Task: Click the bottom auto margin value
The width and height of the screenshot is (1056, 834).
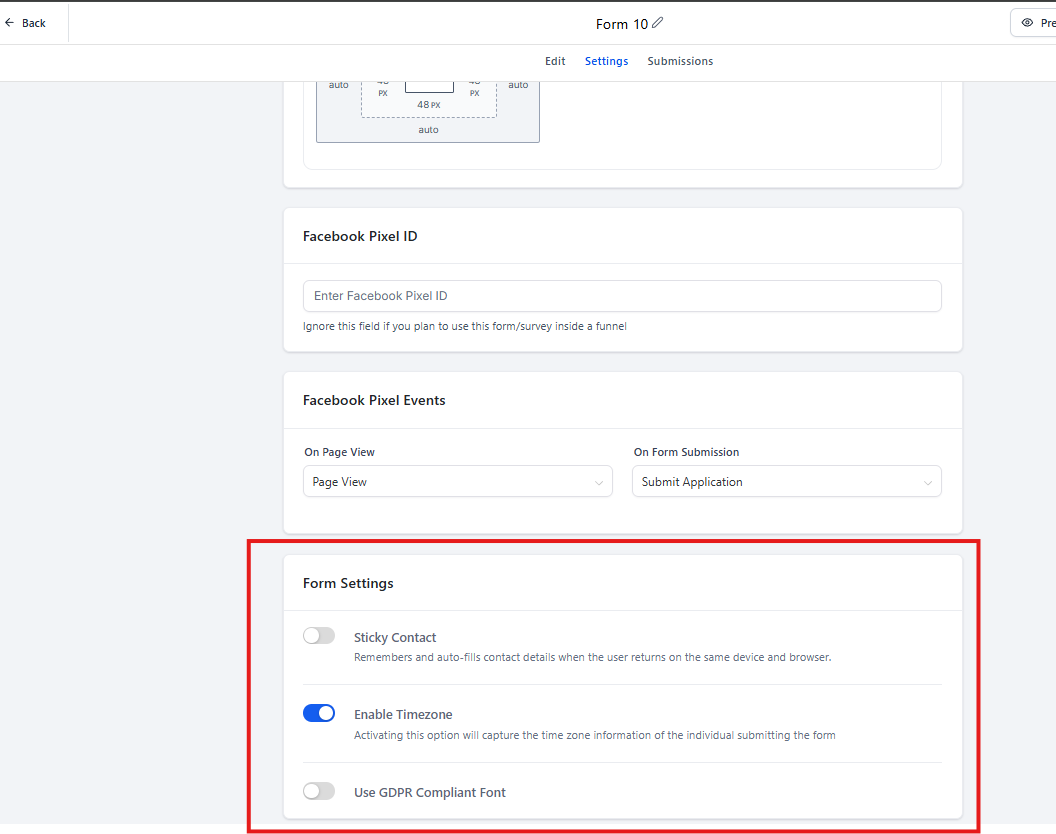Action: (428, 130)
